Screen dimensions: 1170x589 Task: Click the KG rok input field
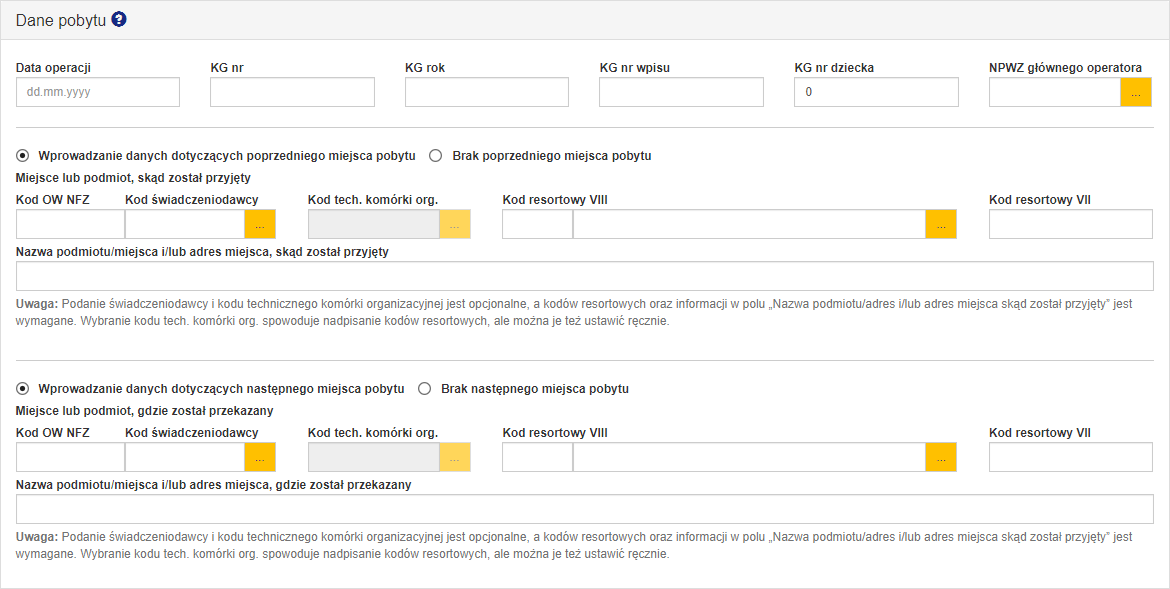tap(486, 92)
